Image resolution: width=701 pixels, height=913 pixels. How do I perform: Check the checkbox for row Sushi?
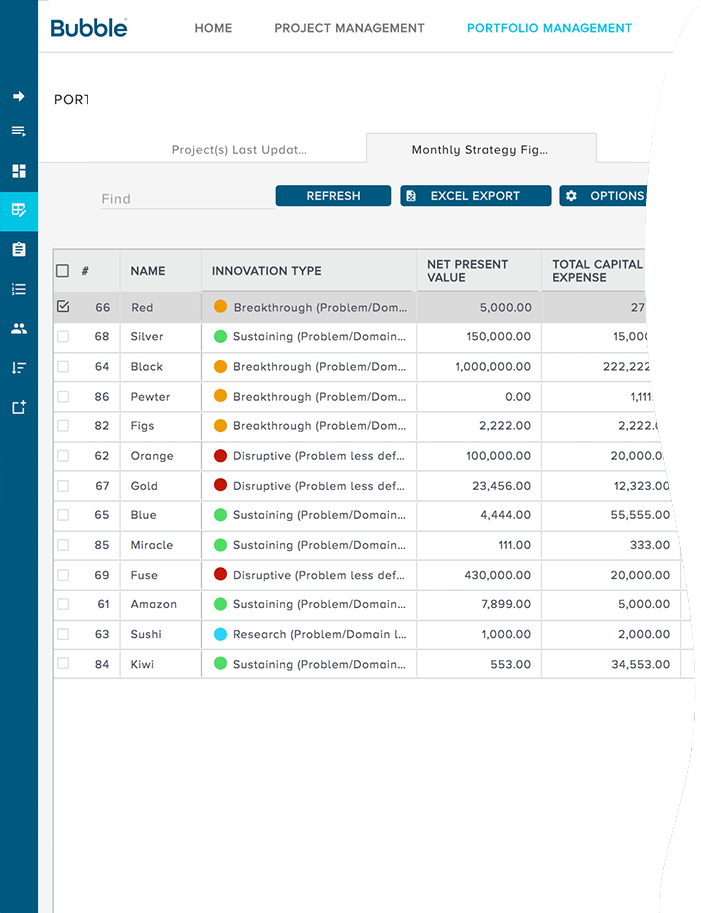63,634
